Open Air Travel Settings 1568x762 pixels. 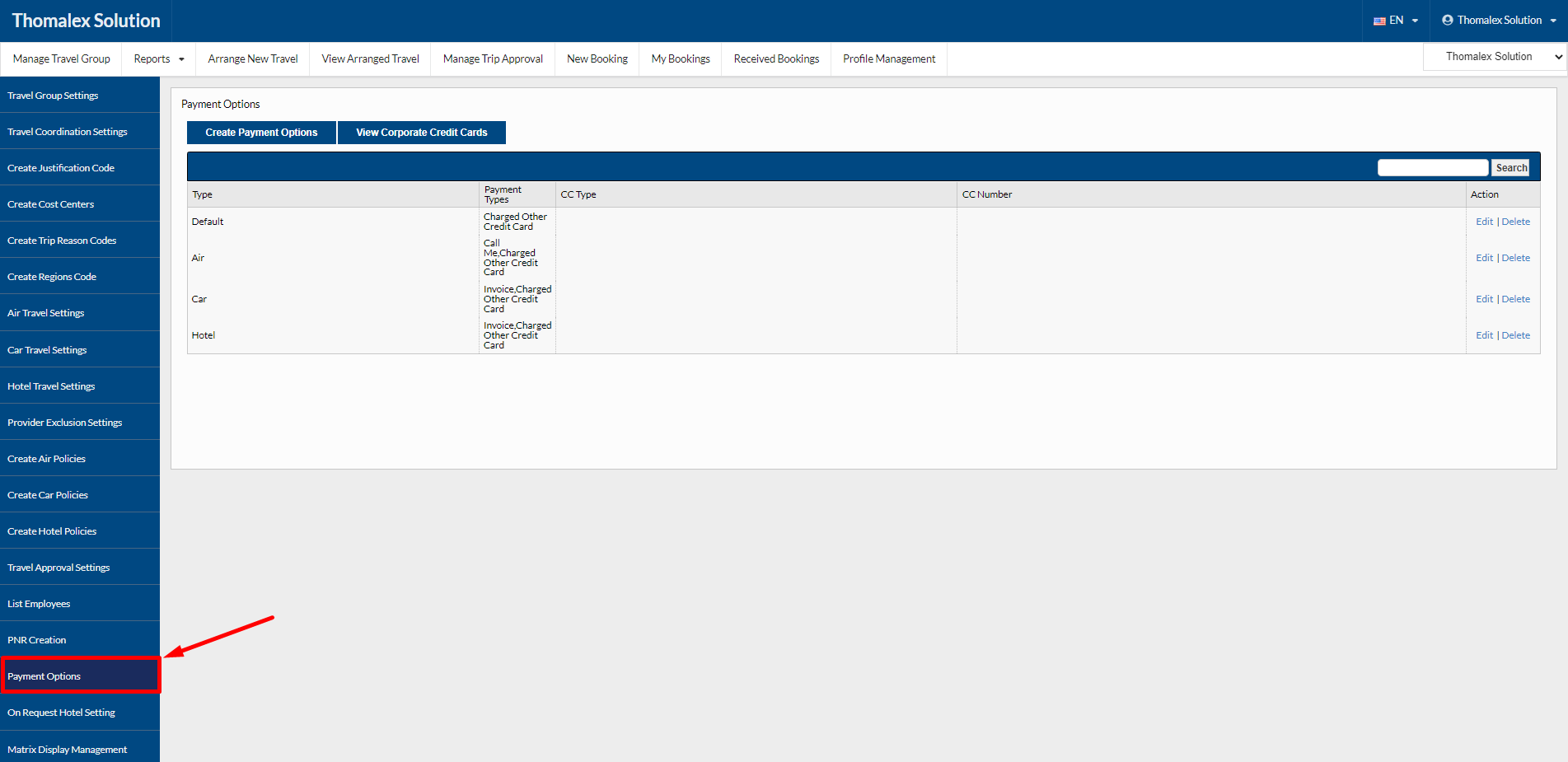[x=80, y=313]
